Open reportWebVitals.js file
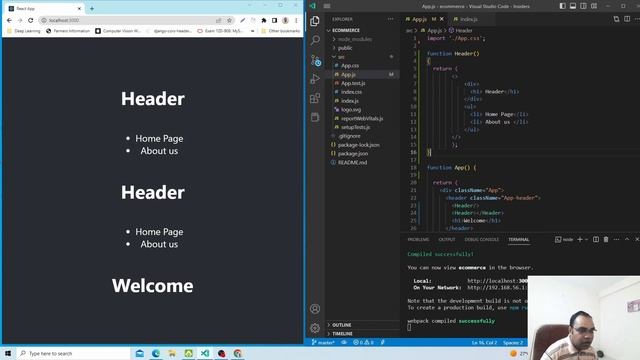The height and width of the screenshot is (360, 640). coord(362,118)
